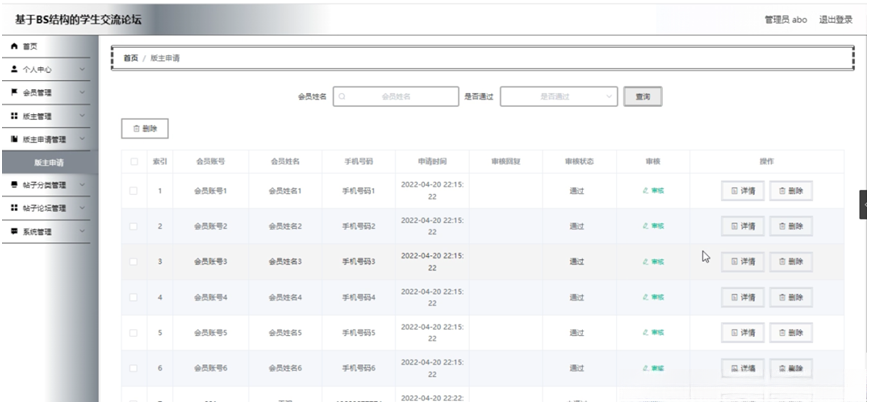Viewport: 869px width, 404px height.
Task: Delete row 4 with 删除 button
Action: tap(791, 297)
